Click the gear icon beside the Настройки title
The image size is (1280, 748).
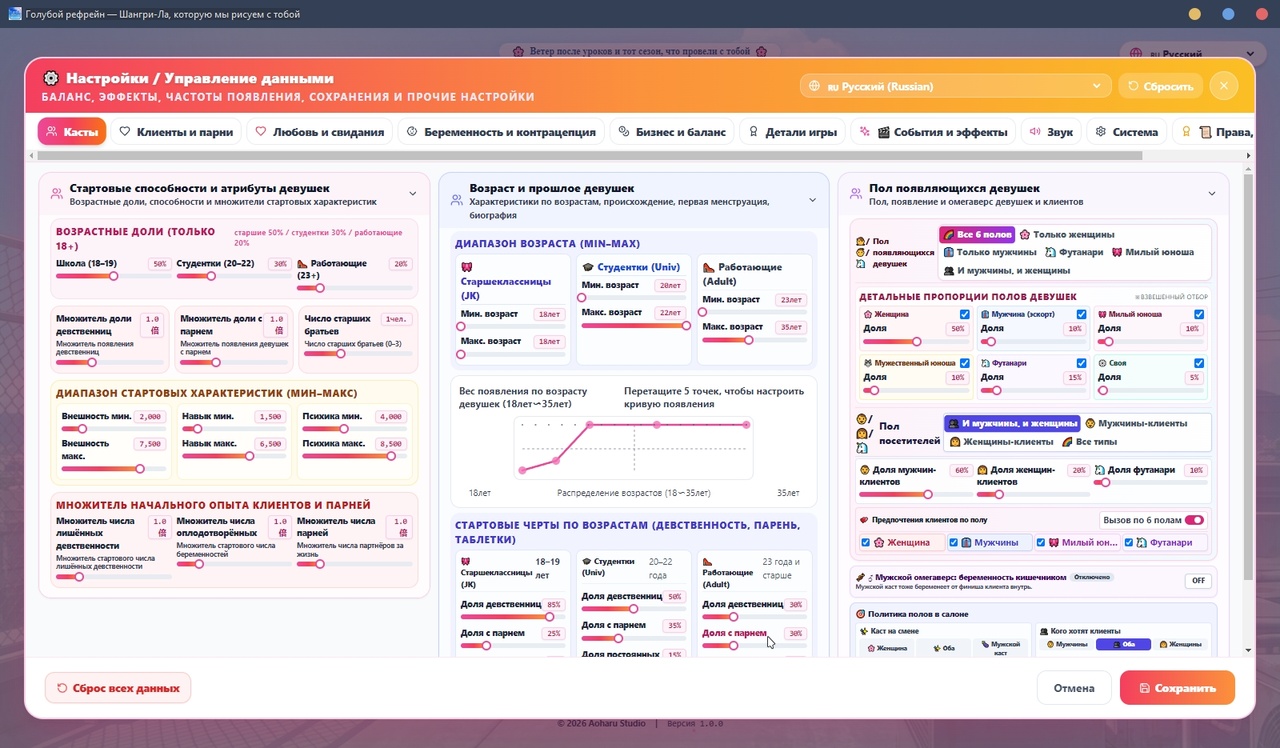click(51, 78)
